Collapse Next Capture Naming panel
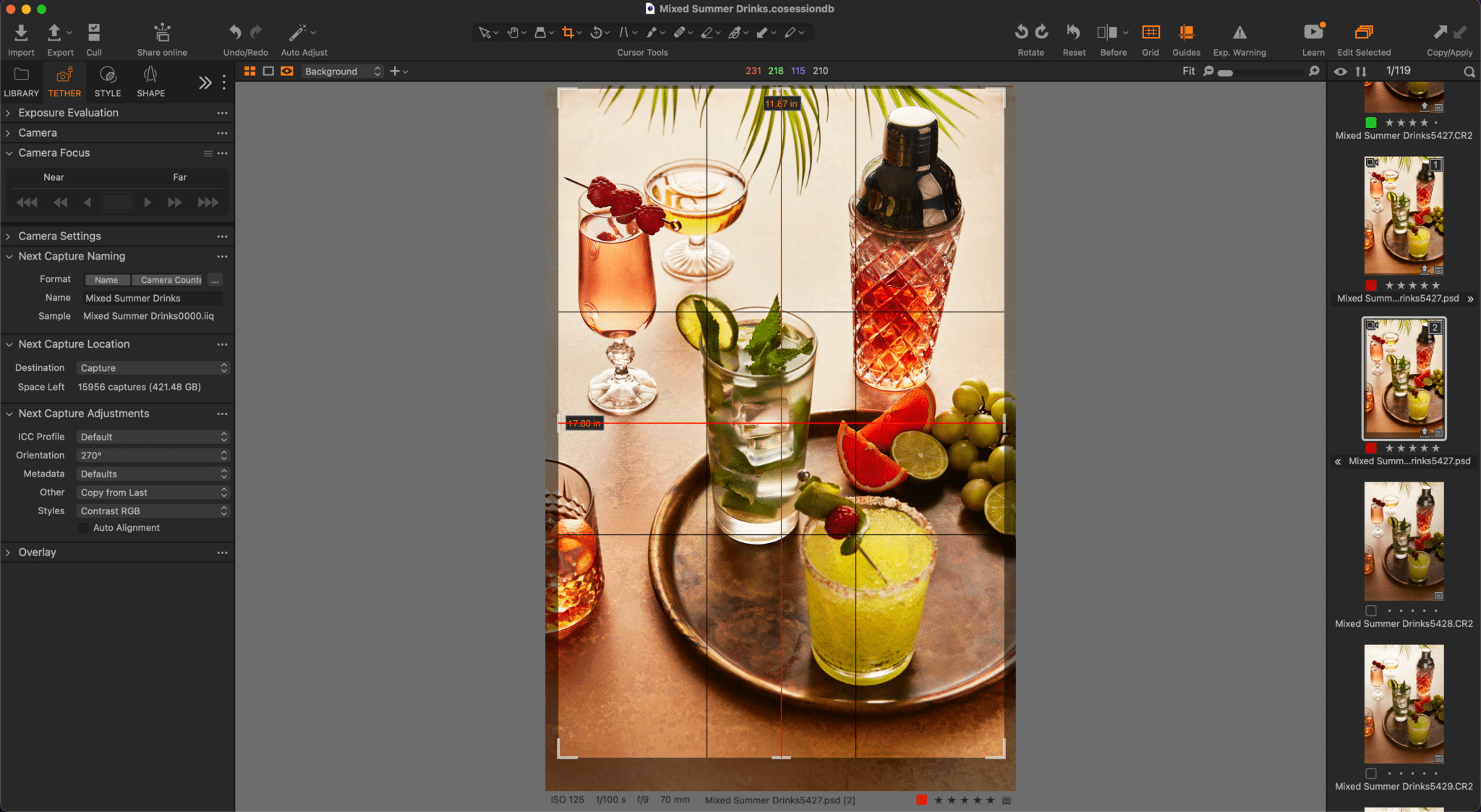Viewport: 1481px width, 812px height. [9, 257]
